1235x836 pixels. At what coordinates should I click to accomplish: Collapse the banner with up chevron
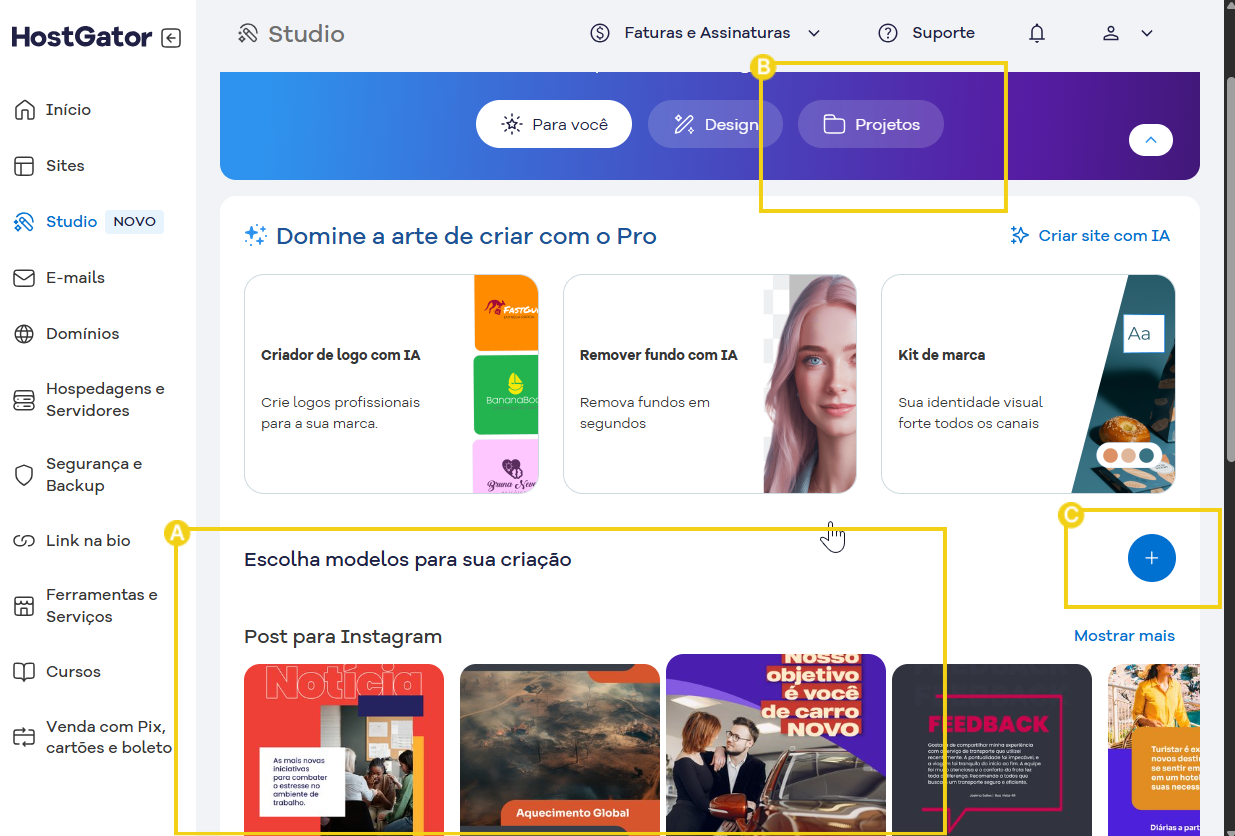(x=1151, y=140)
